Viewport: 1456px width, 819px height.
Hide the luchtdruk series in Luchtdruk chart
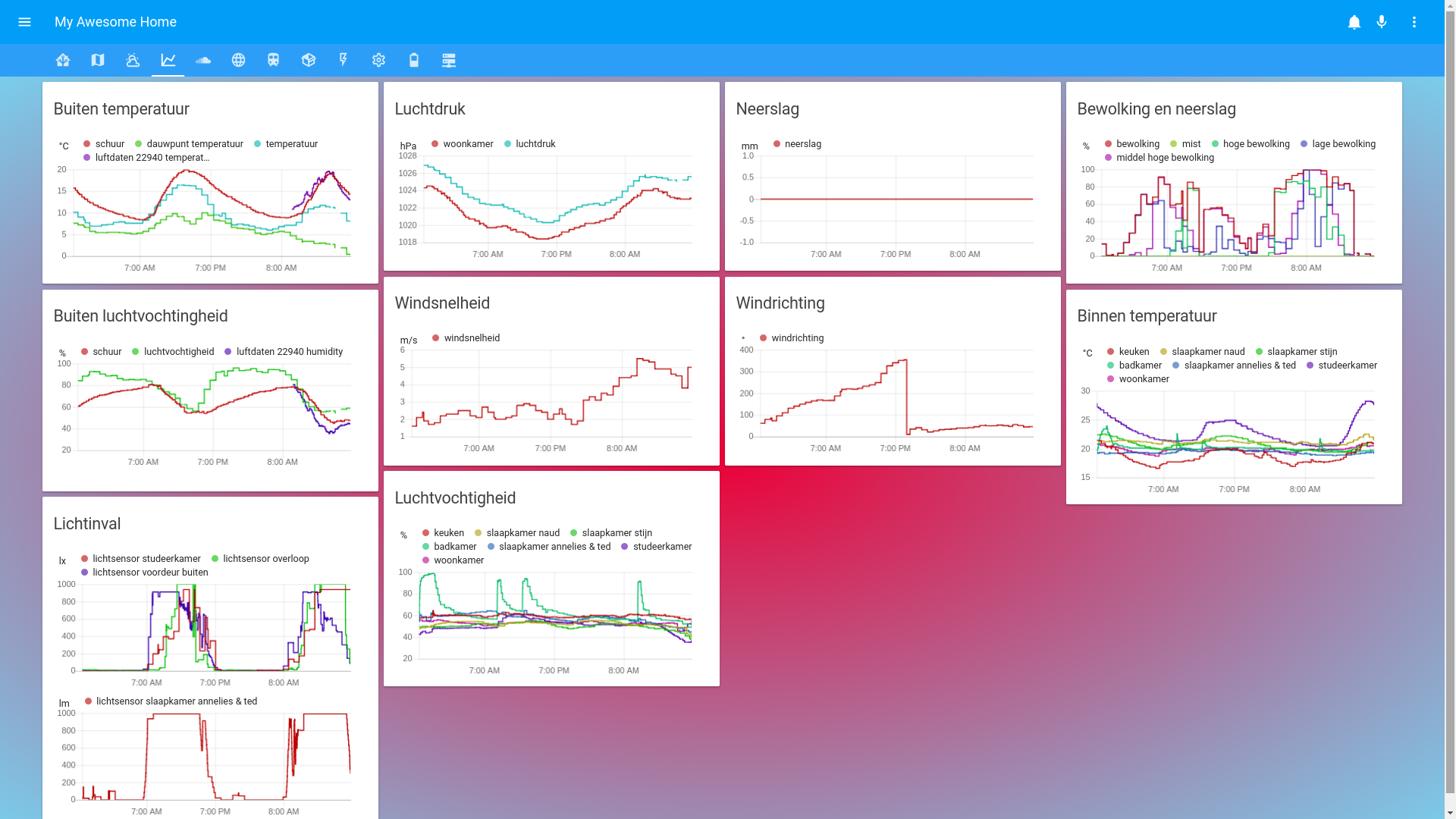[x=535, y=144]
